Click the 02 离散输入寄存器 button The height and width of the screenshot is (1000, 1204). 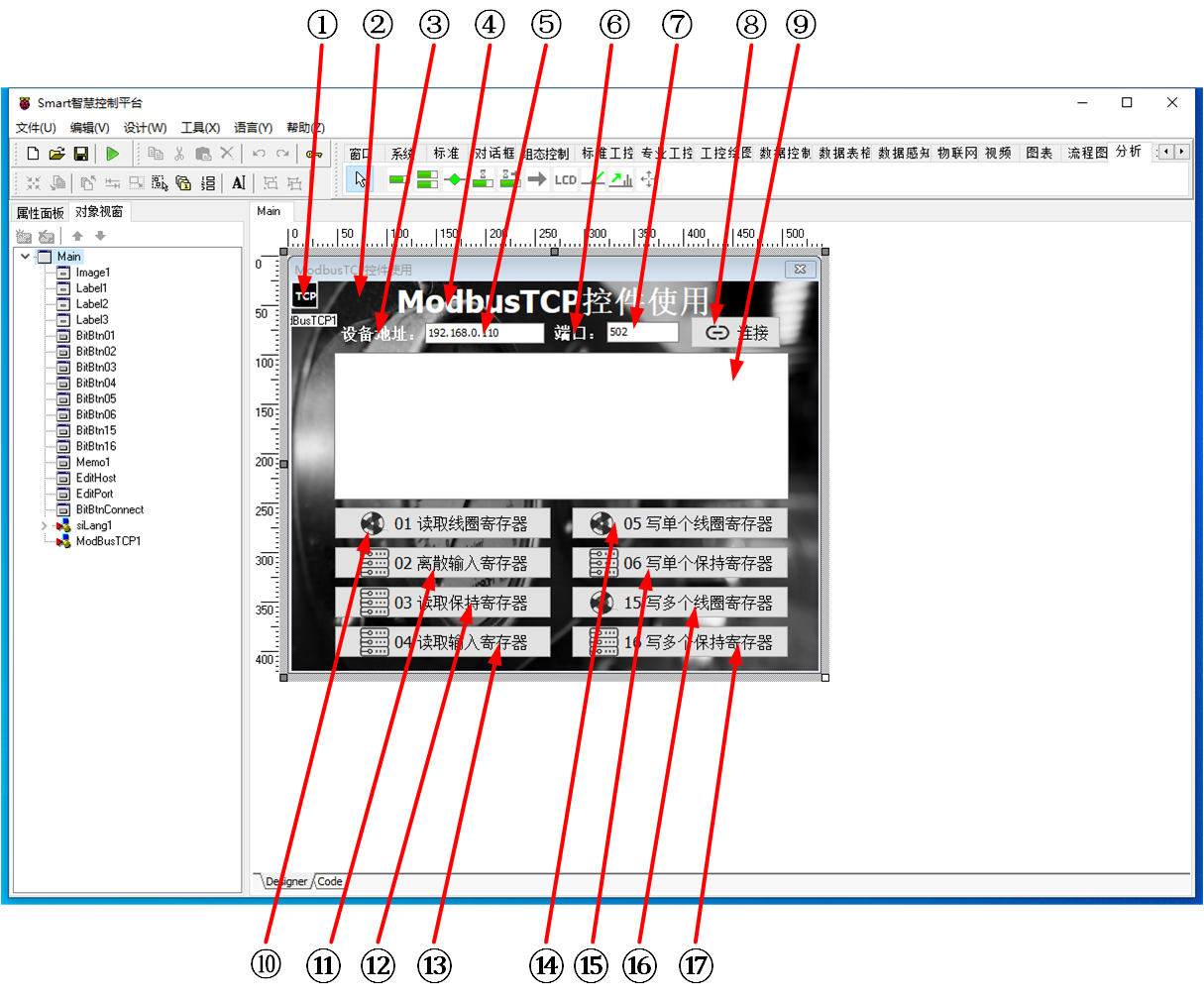pos(442,563)
